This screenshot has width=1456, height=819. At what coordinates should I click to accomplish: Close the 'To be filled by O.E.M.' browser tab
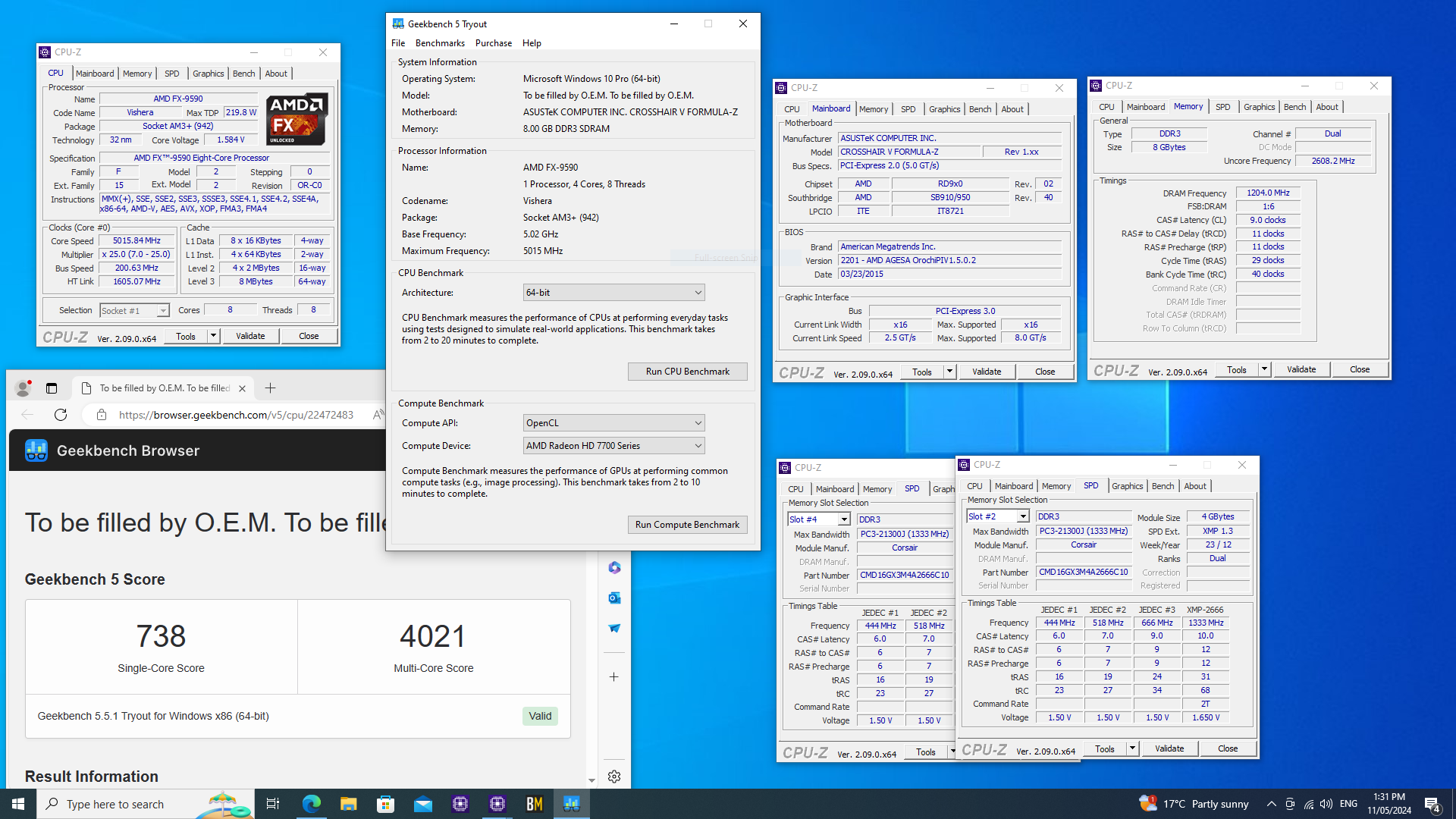242,388
